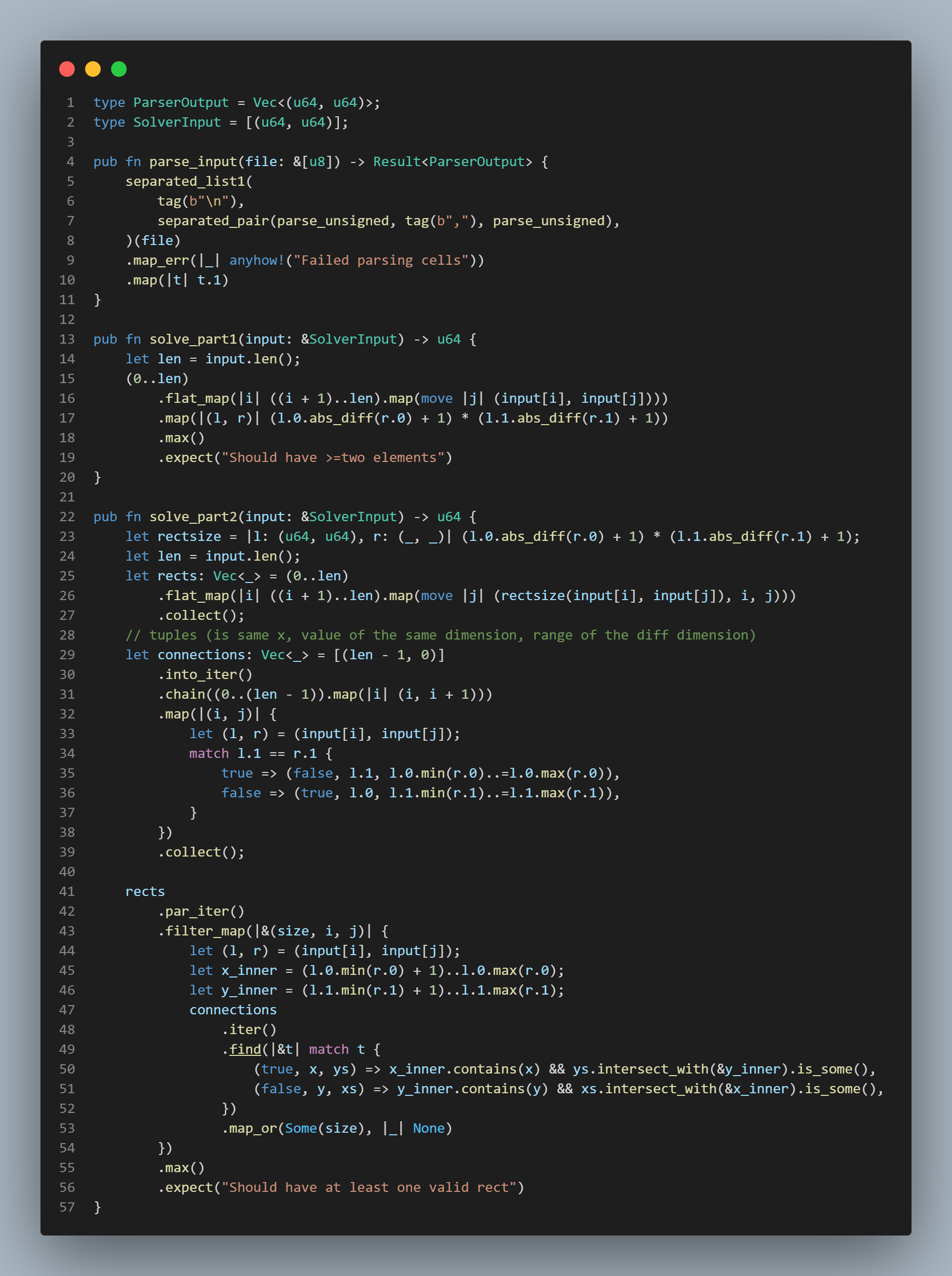The image size is (952, 1276).
Task: Select the b"\n" newline tag literal
Action: click(x=209, y=201)
